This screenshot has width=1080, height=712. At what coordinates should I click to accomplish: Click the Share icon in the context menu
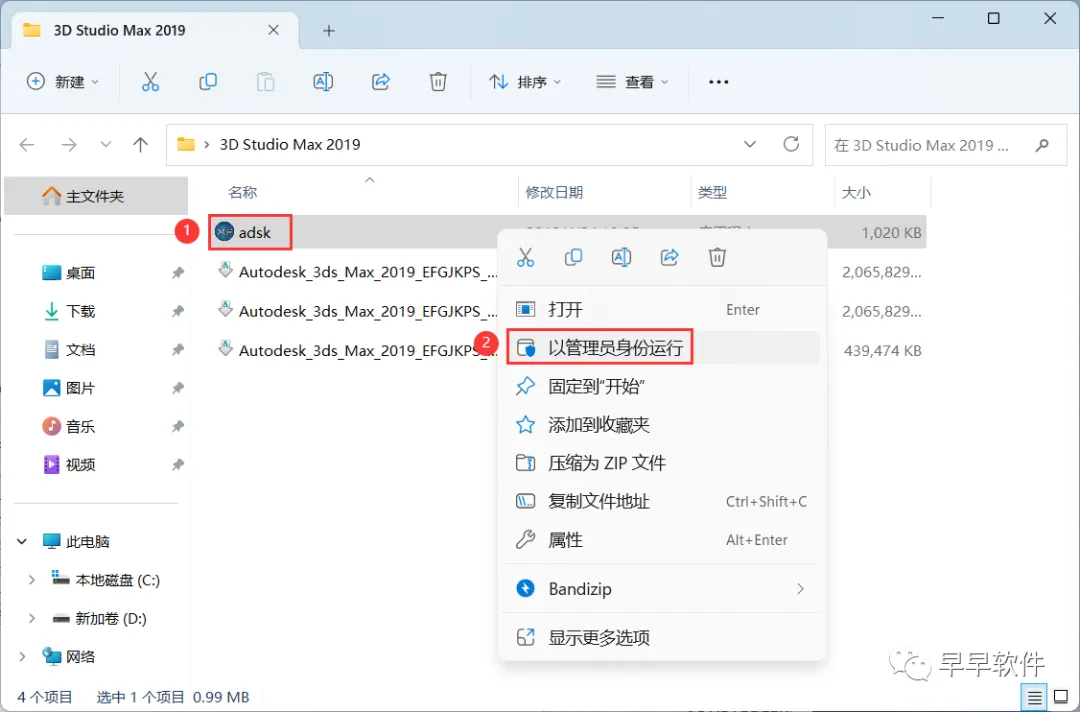click(x=669, y=258)
